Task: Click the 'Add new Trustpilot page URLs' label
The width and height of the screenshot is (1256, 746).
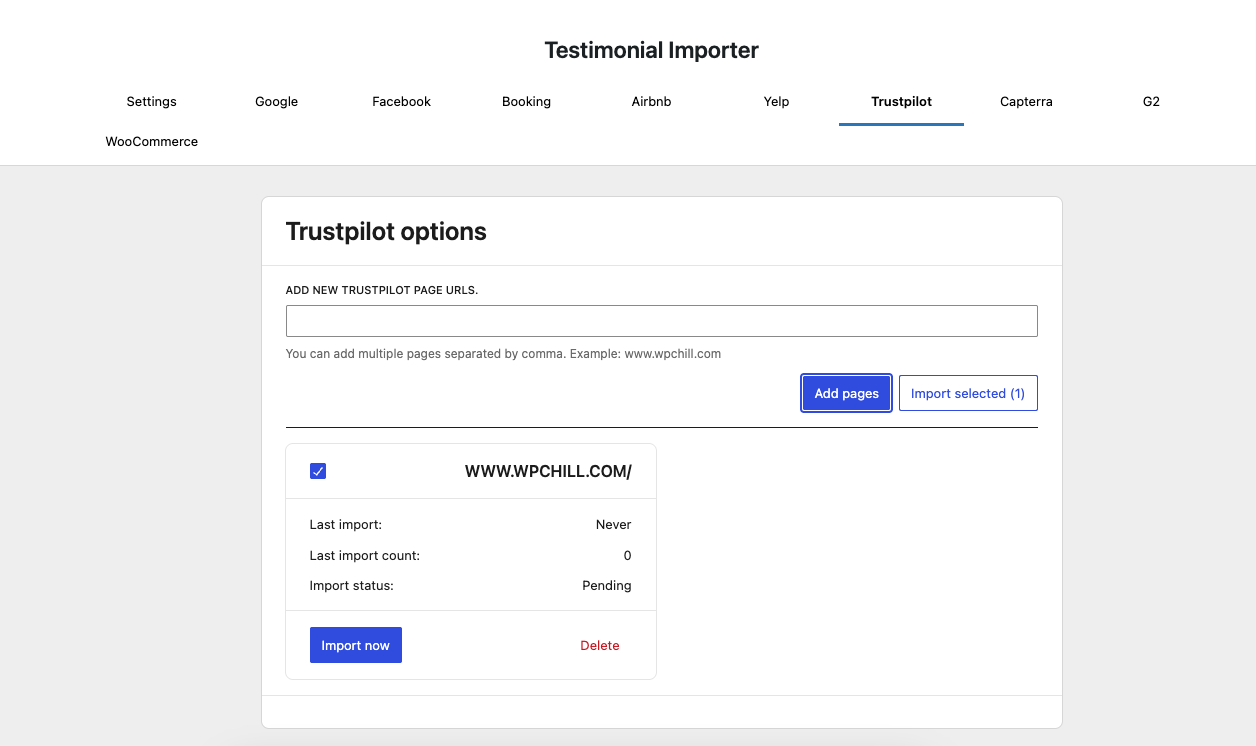Action: click(382, 290)
